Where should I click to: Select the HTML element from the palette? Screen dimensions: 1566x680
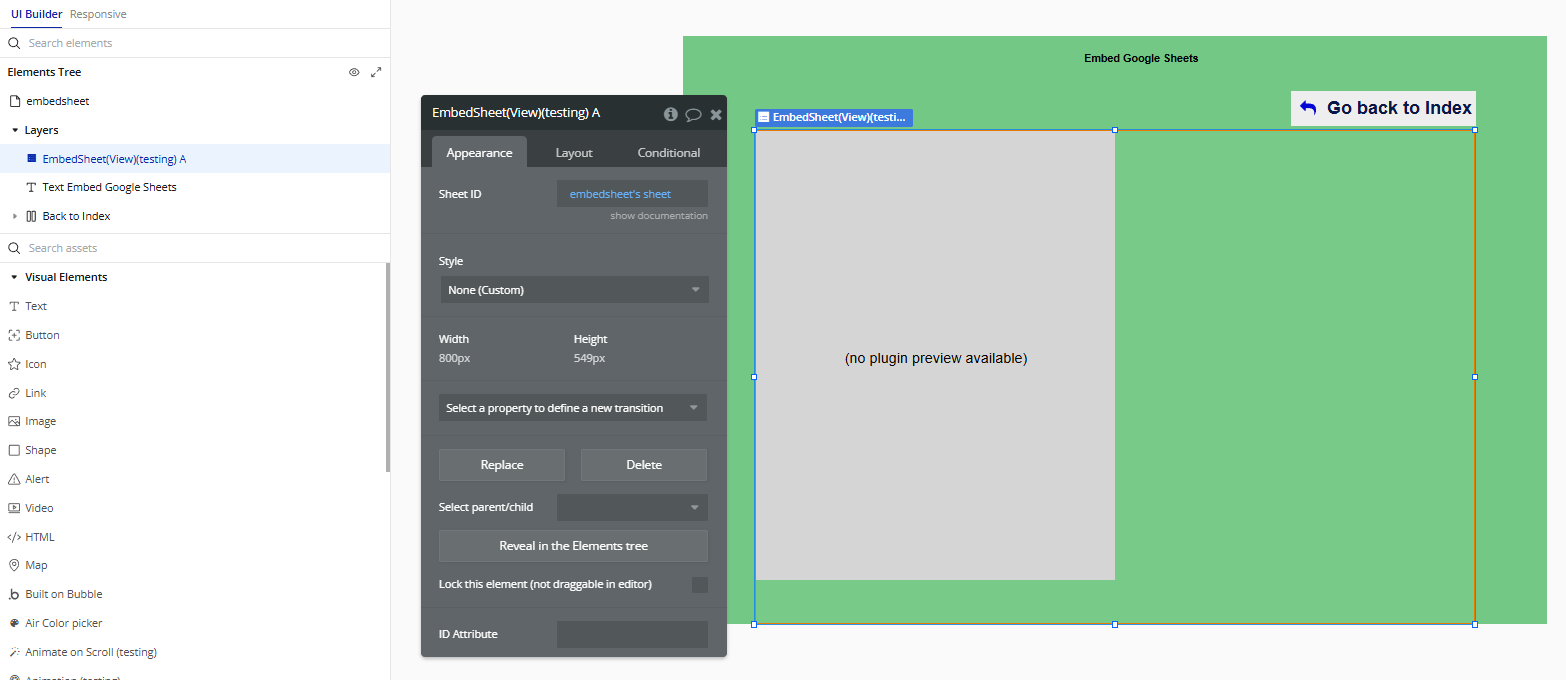[x=40, y=537]
